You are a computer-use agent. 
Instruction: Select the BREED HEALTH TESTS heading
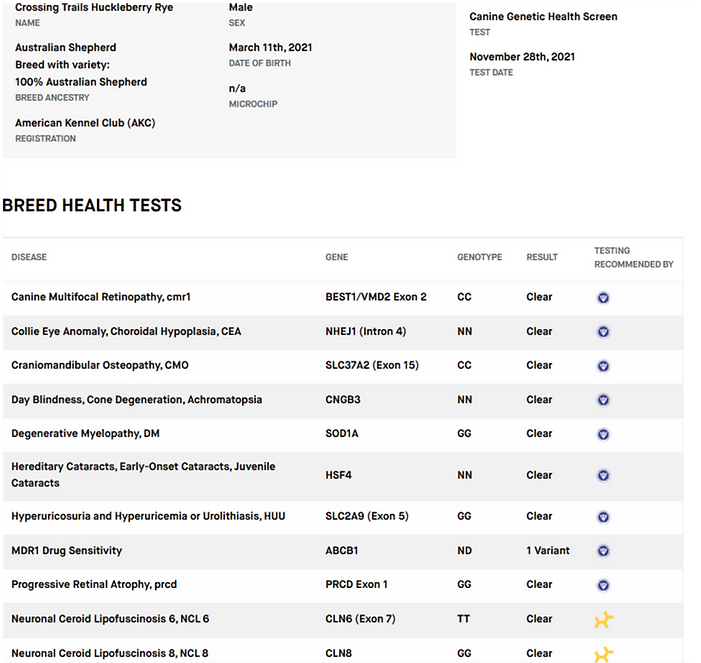[92, 205]
